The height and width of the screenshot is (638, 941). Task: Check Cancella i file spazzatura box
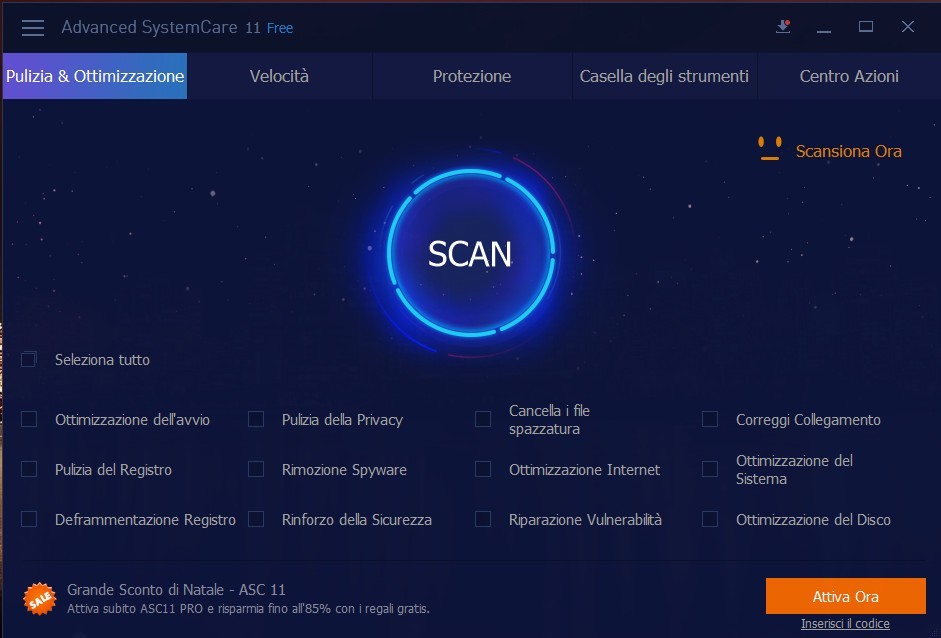(483, 419)
